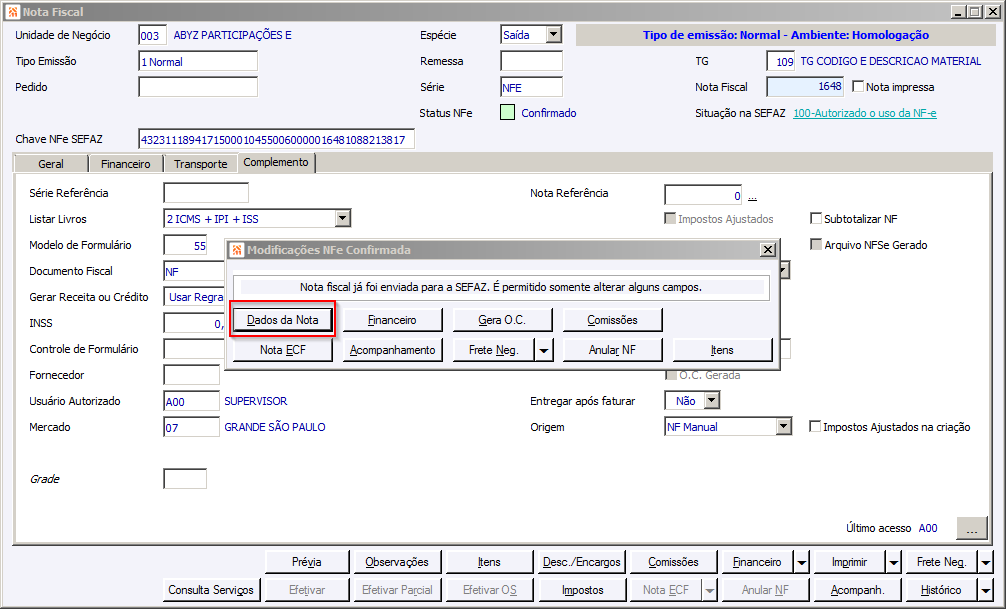The width and height of the screenshot is (1006, 609).
Task: Click the Impostos button
Action: pos(583,590)
